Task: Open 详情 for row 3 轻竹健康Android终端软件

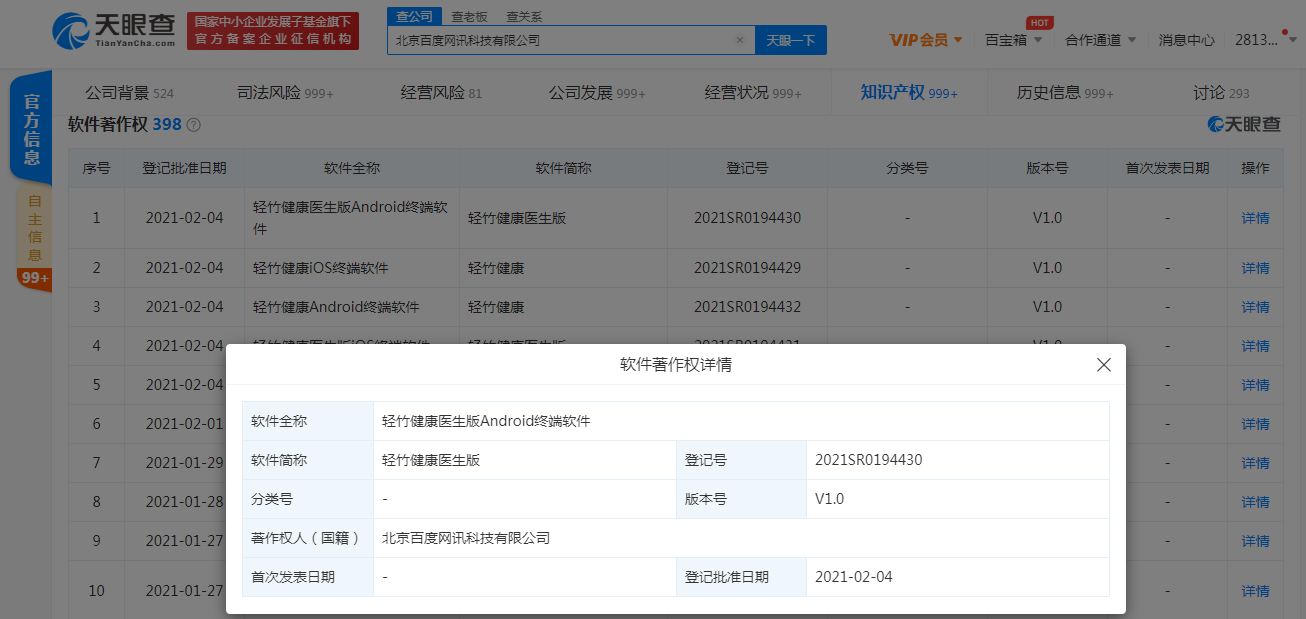Action: click(1255, 307)
